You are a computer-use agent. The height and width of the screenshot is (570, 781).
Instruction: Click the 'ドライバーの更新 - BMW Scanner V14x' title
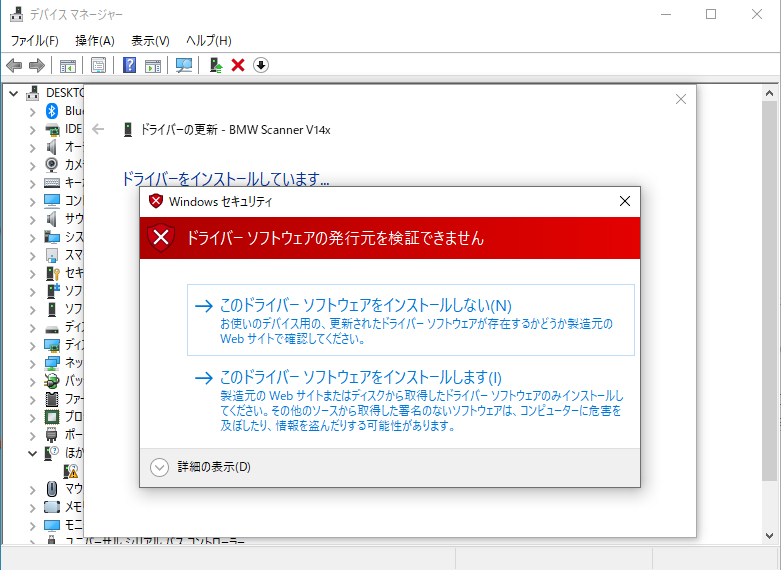pos(235,130)
